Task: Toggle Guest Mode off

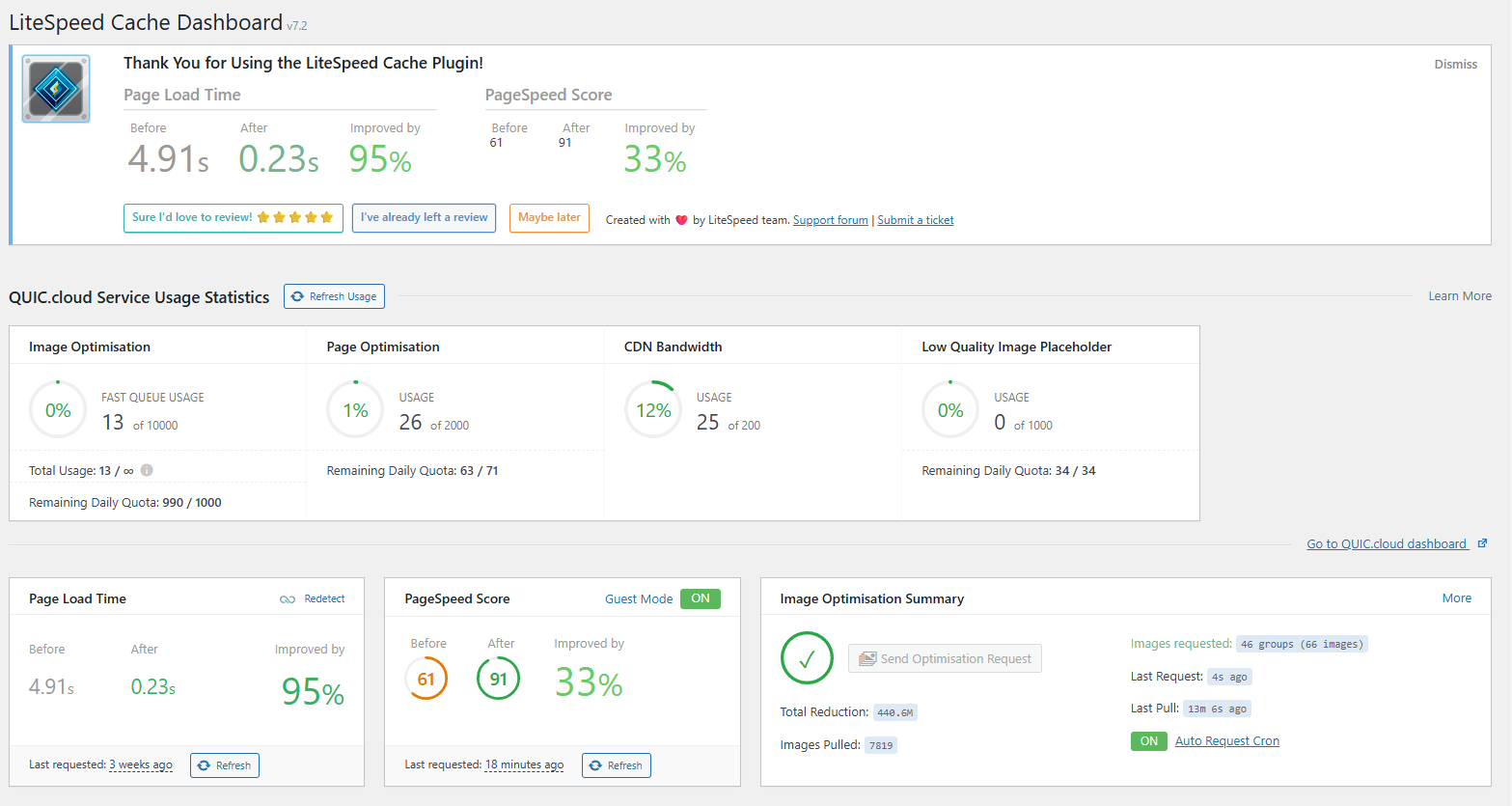Action: tap(700, 598)
